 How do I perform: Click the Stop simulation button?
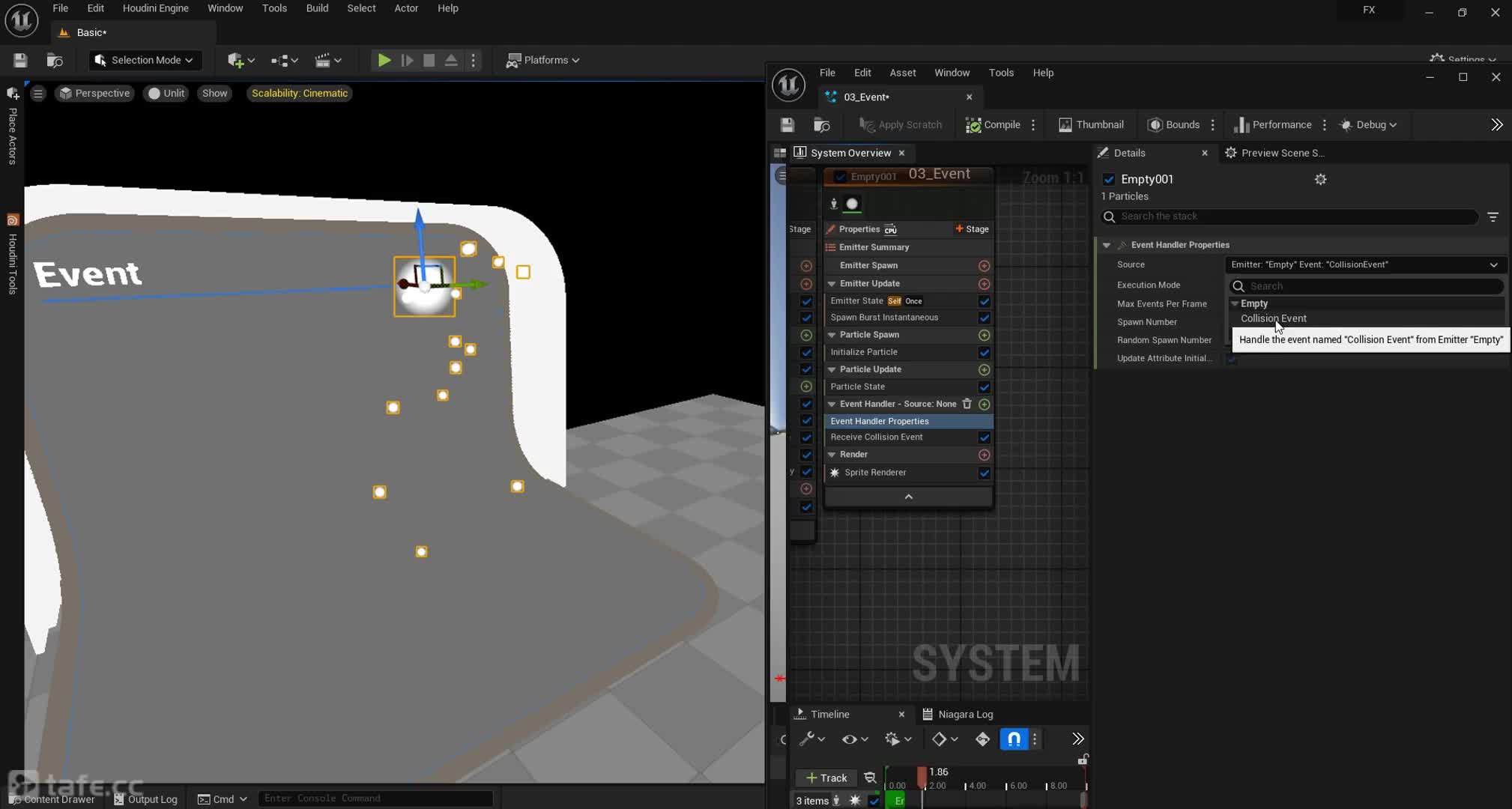click(429, 60)
